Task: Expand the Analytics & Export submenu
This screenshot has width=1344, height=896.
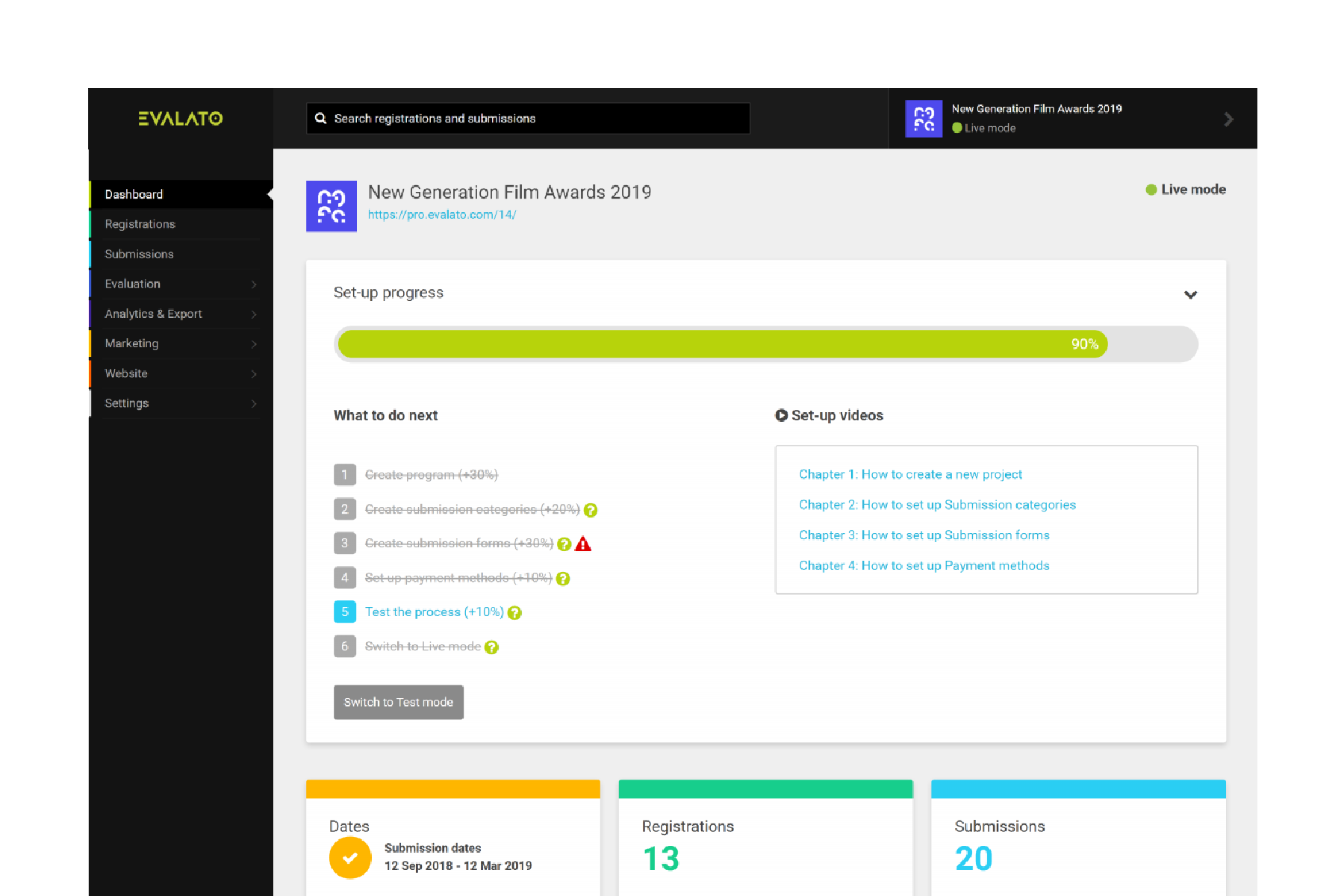Action: click(x=254, y=314)
